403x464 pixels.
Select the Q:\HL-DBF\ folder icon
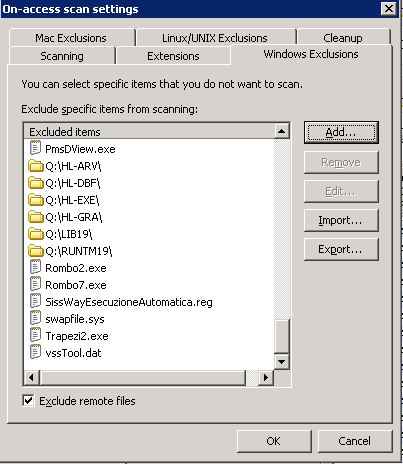[36, 183]
